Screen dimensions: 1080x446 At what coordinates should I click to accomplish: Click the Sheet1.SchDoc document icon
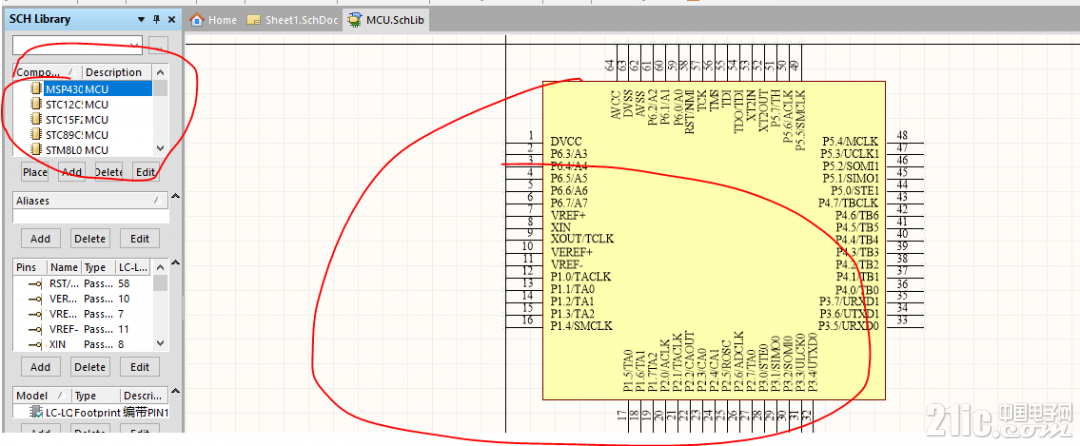(253, 20)
